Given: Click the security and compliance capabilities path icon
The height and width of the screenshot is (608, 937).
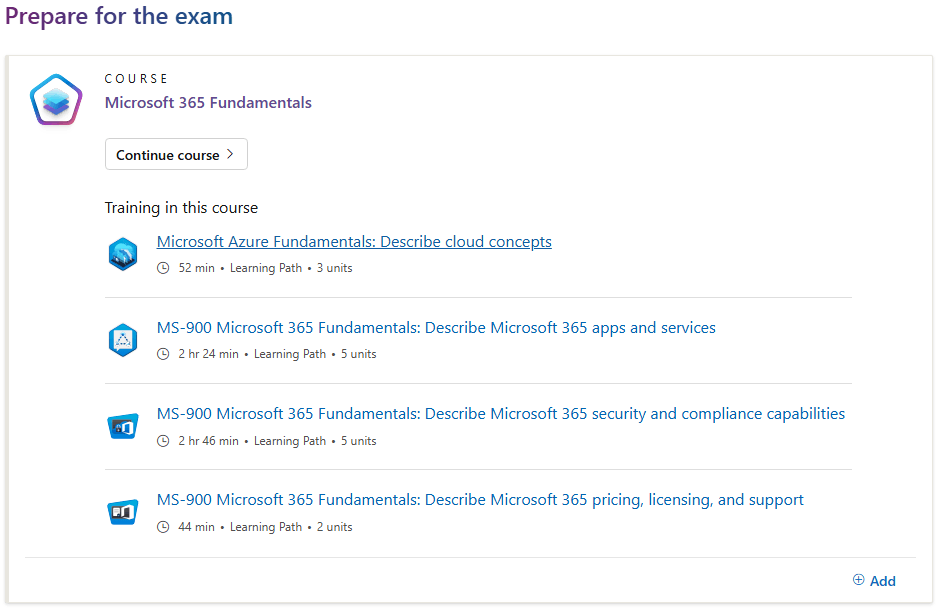Looking at the screenshot, I should click(x=123, y=426).
